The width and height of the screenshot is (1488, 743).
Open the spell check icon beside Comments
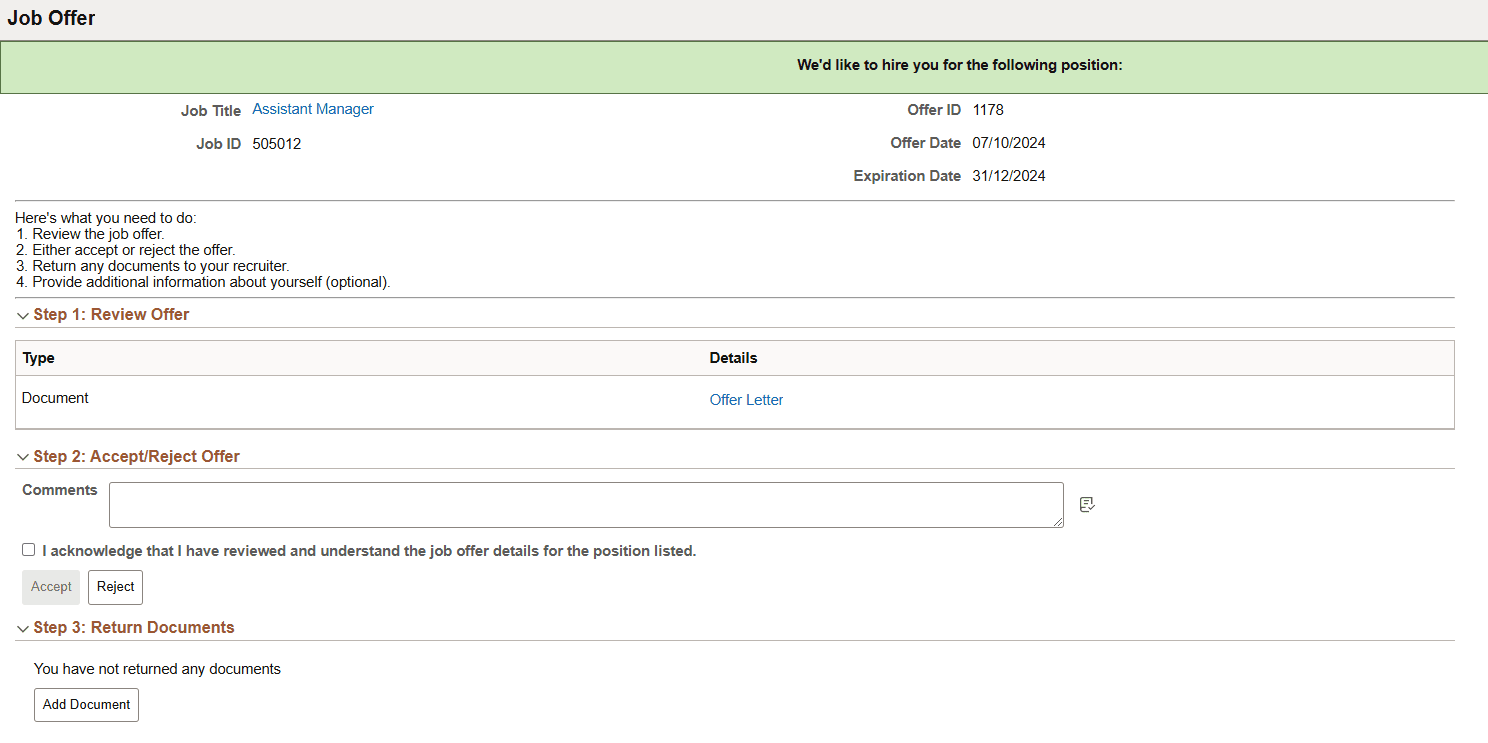coord(1087,504)
